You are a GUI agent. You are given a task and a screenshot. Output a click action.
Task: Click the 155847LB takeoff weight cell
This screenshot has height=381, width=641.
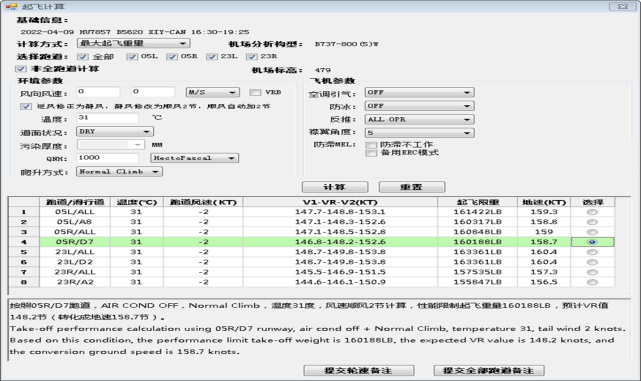pyautogui.click(x=477, y=282)
